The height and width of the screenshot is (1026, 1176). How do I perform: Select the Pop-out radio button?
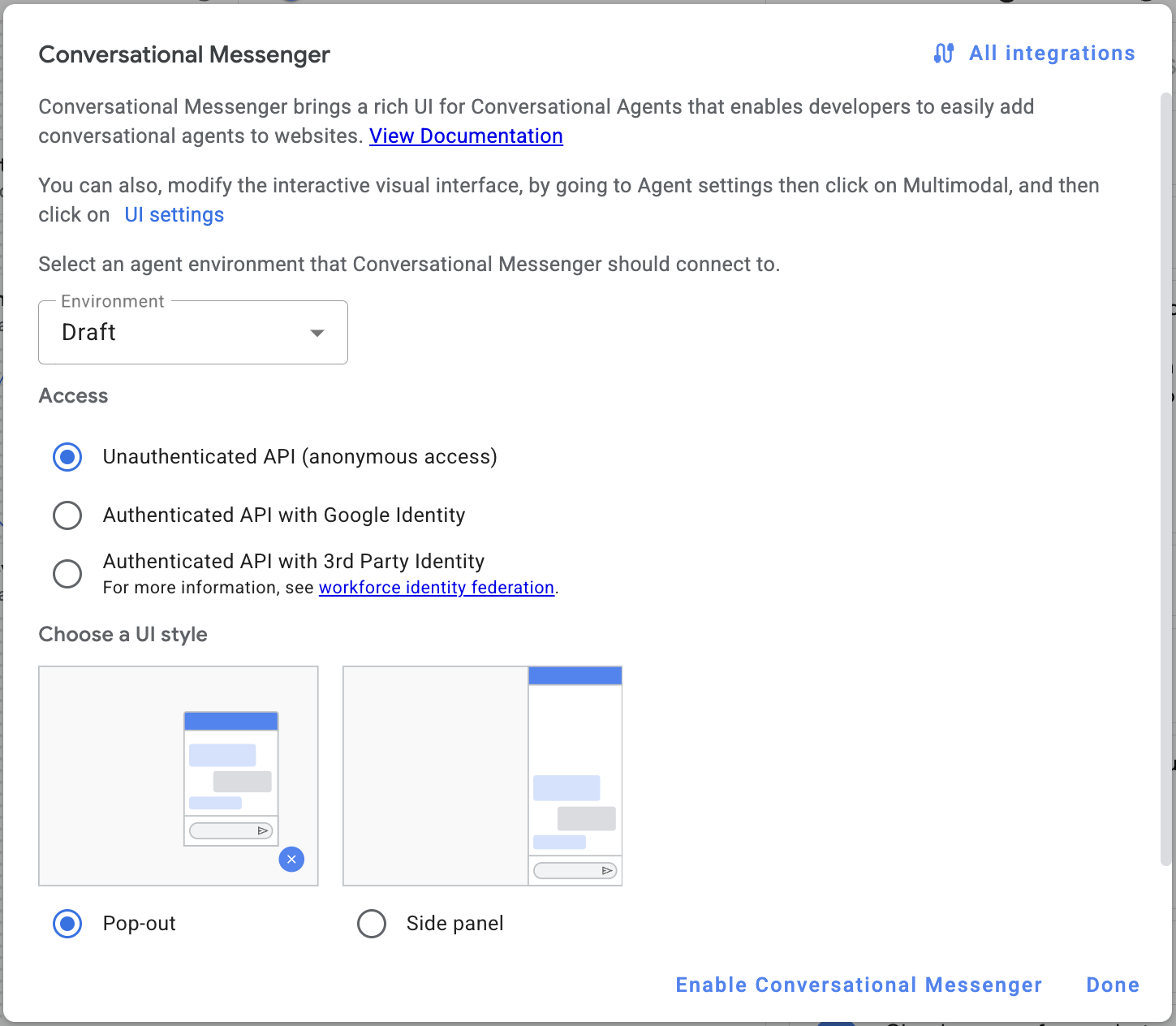pos(67,924)
